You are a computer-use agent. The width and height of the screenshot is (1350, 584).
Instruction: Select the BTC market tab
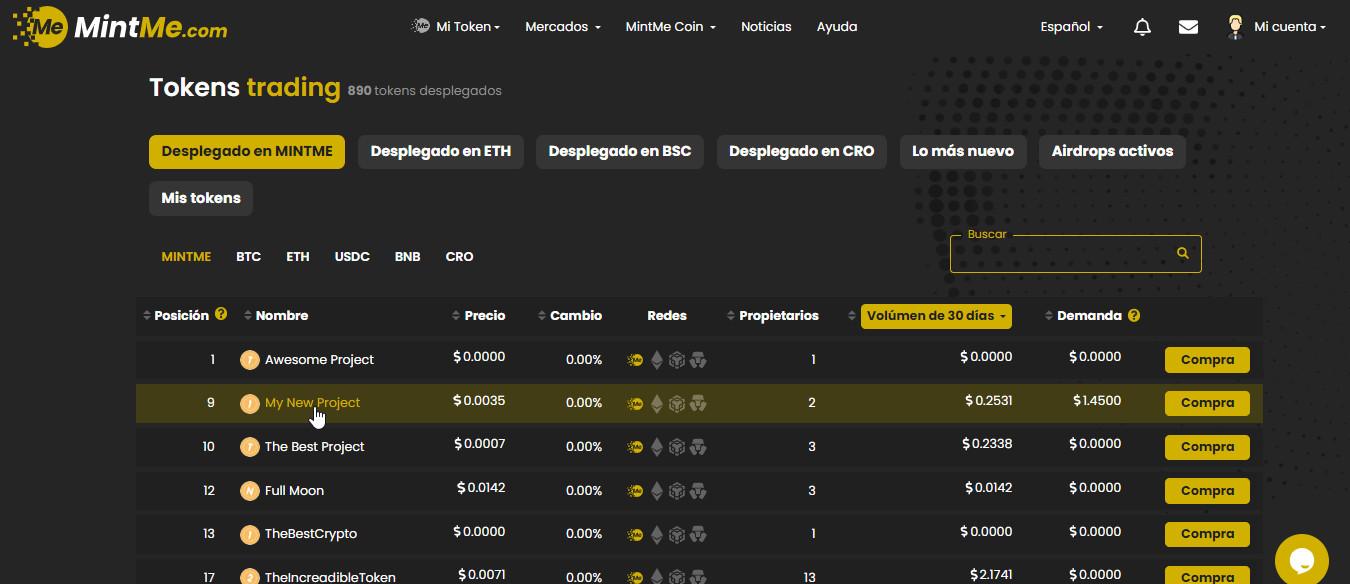click(248, 257)
